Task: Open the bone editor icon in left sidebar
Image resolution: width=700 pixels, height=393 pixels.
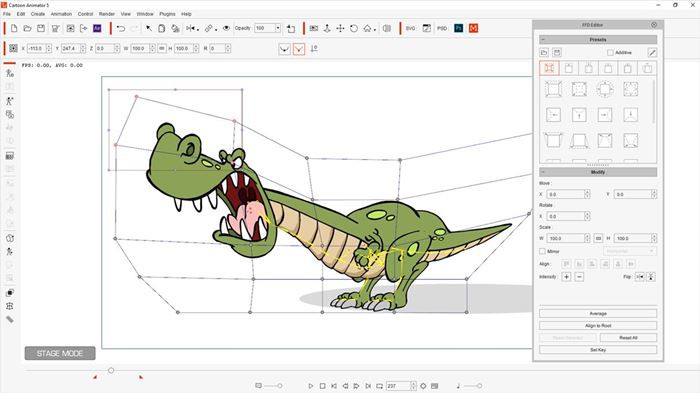Action: point(9,101)
